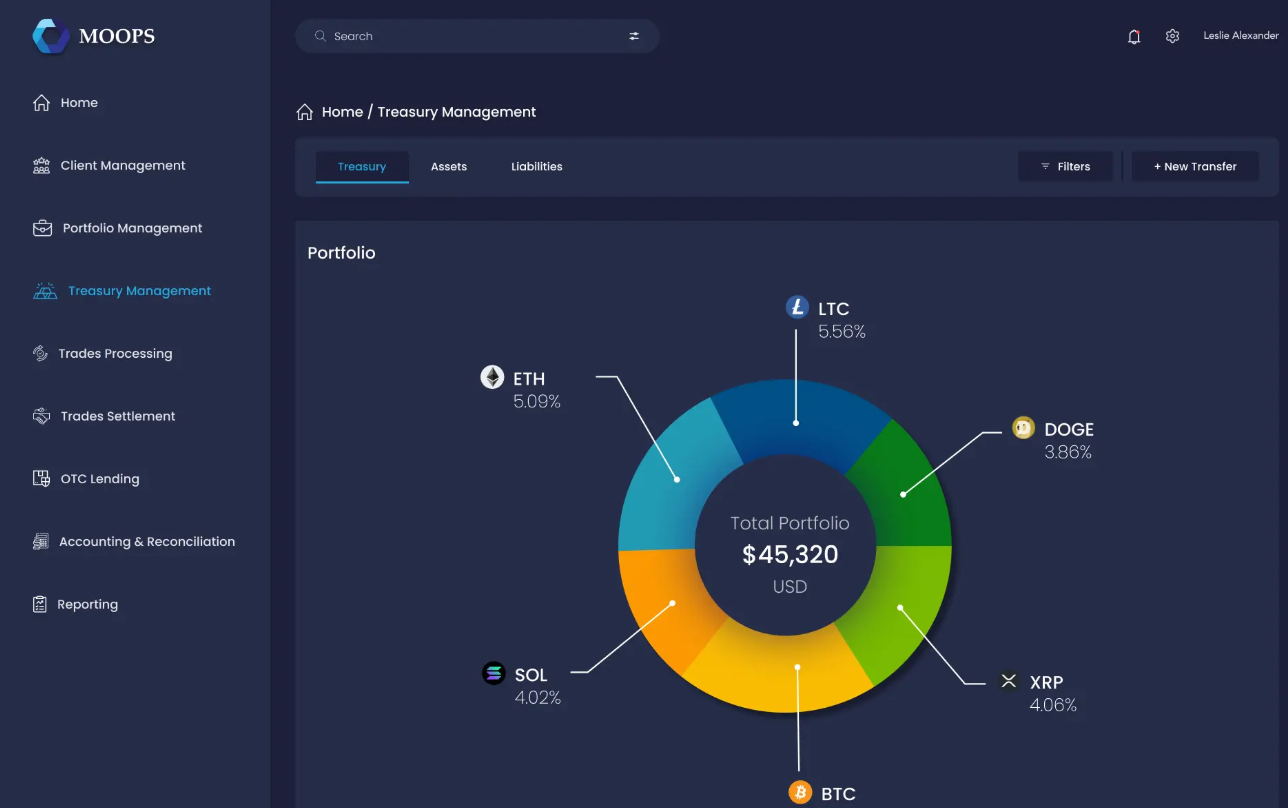Viewport: 1288px width, 808px height.
Task: Open the notifications bell
Action: 1134,36
